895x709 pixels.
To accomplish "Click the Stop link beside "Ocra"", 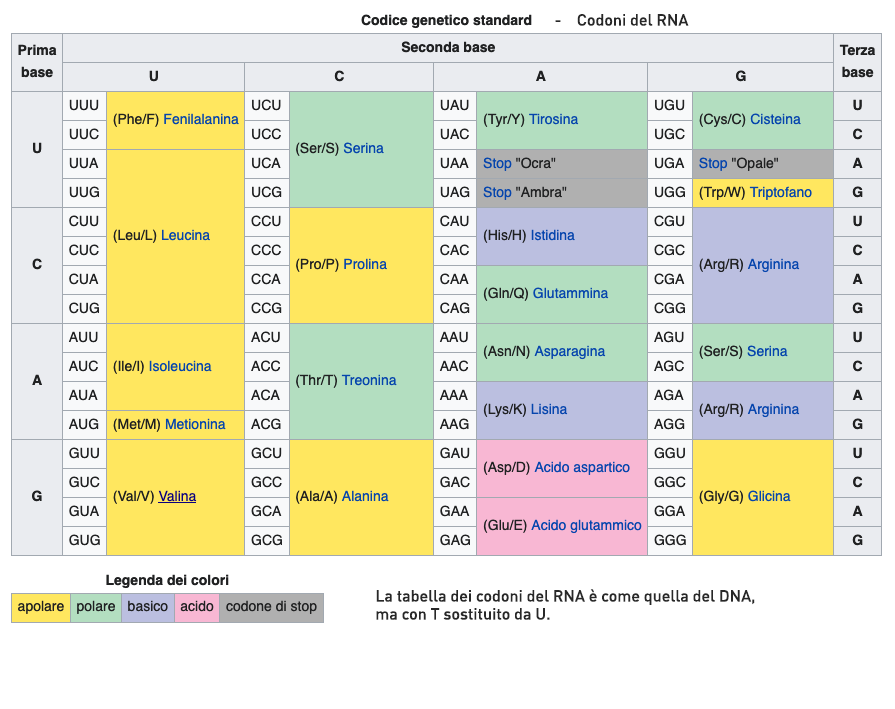I will 497,163.
